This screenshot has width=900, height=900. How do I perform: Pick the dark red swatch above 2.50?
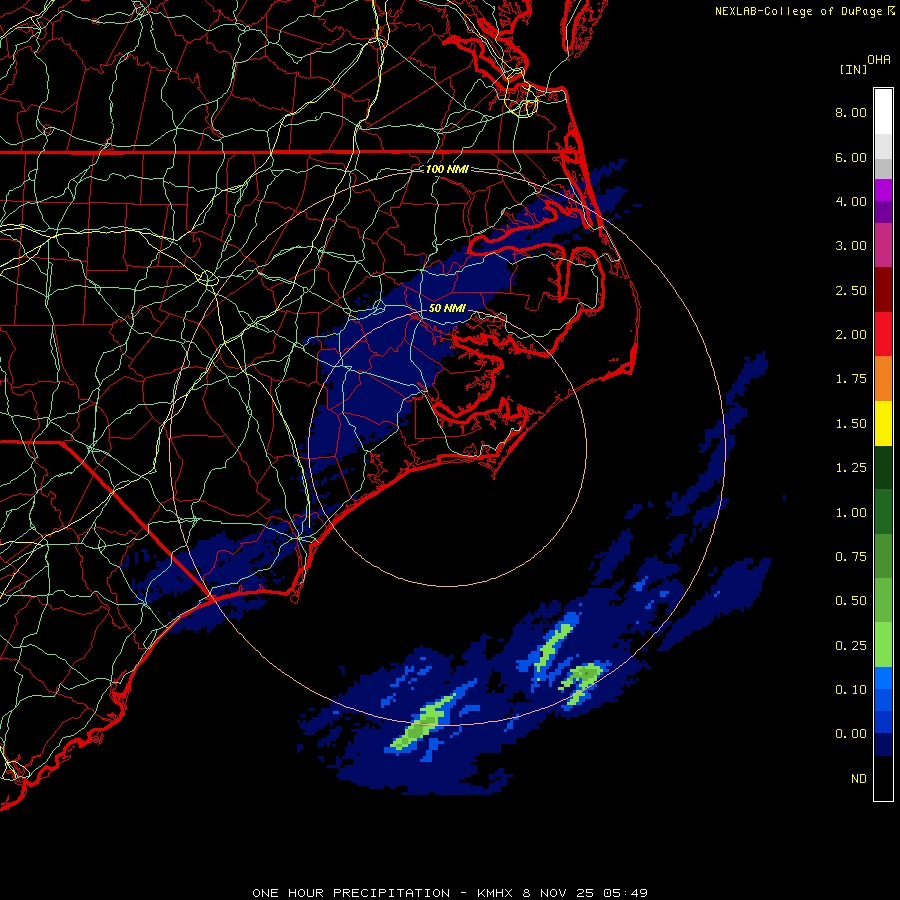[x=883, y=290]
